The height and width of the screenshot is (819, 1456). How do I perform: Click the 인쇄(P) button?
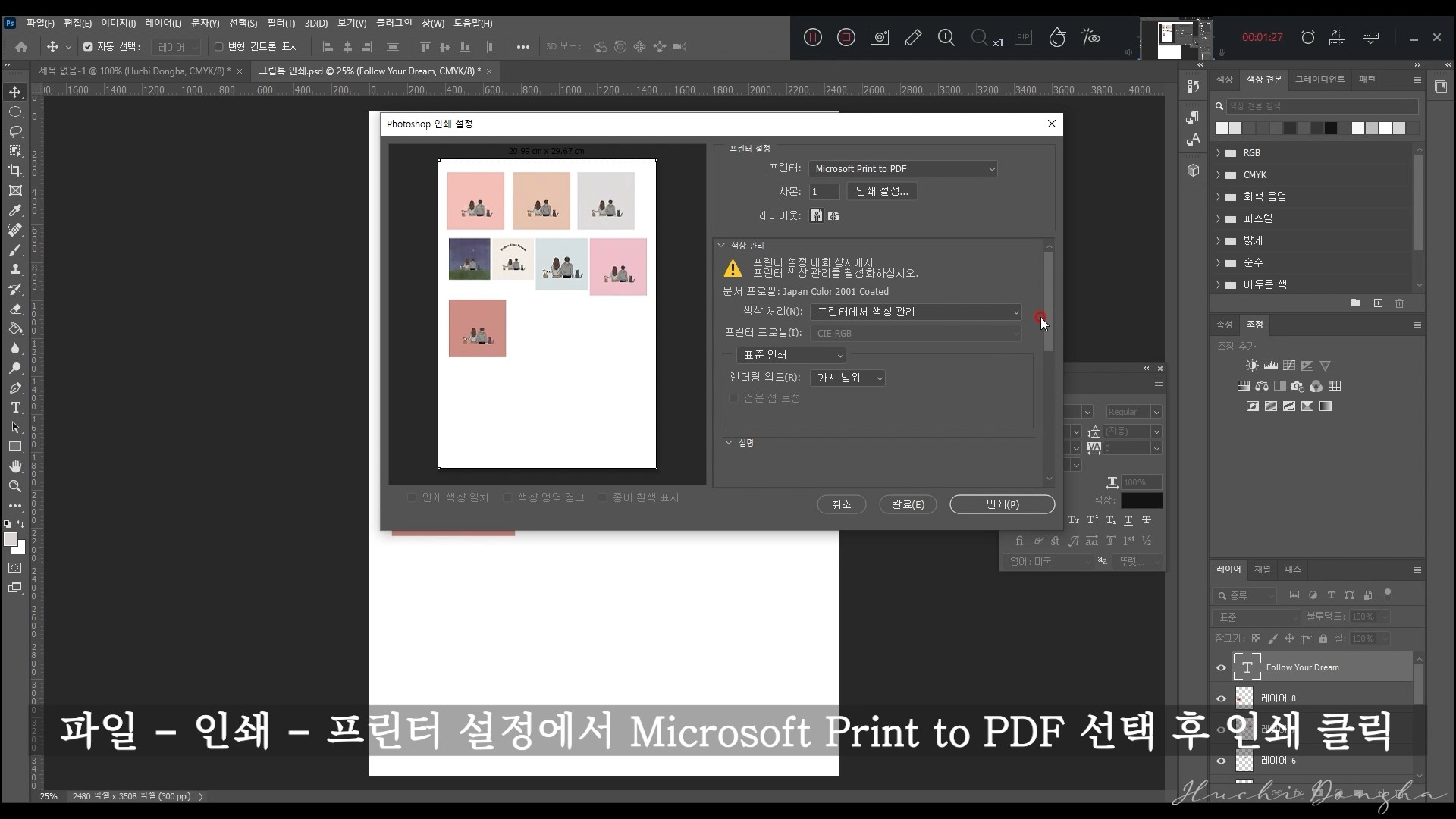point(1001,504)
